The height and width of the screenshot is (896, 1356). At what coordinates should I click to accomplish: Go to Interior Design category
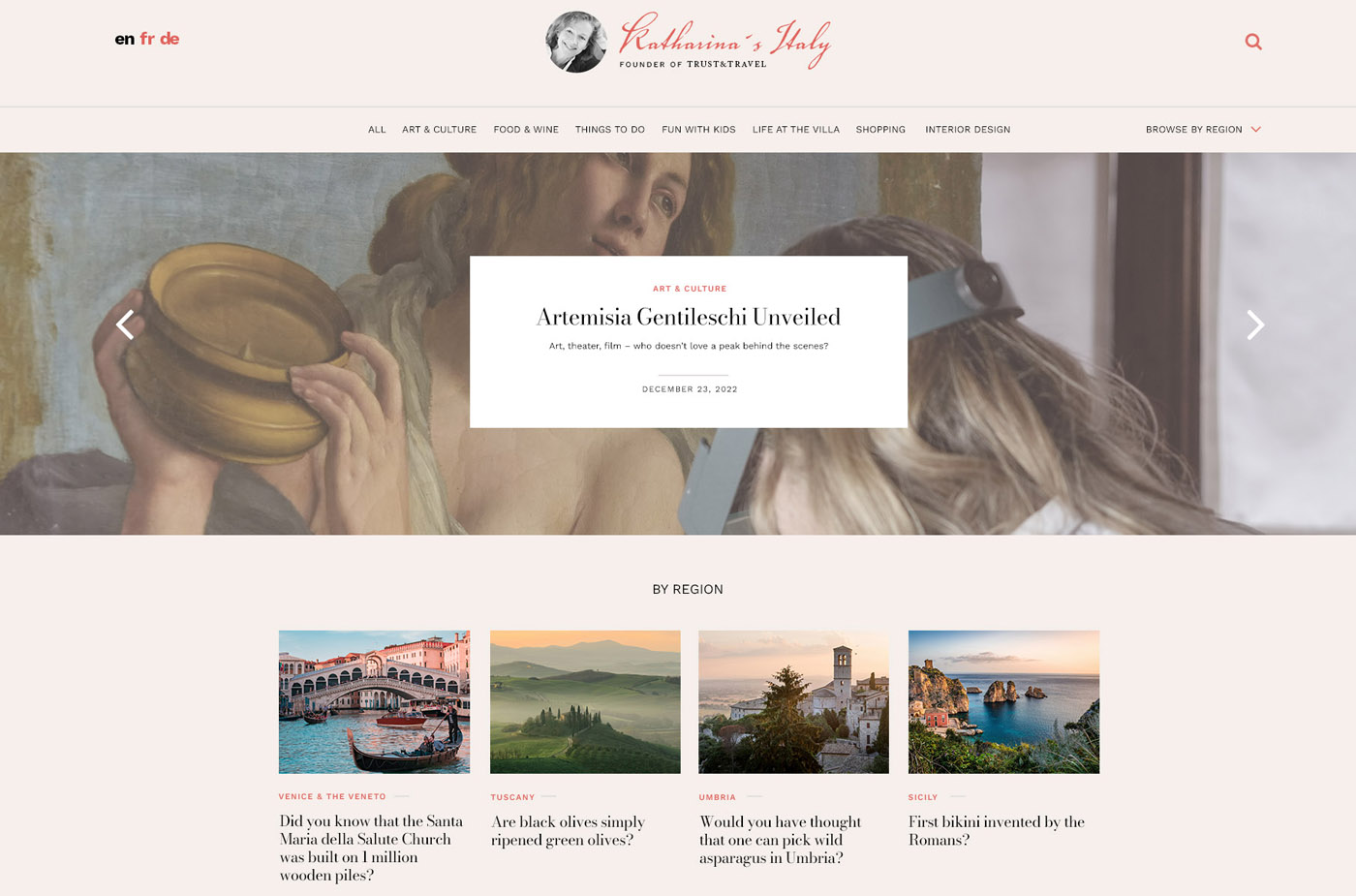pos(968,130)
